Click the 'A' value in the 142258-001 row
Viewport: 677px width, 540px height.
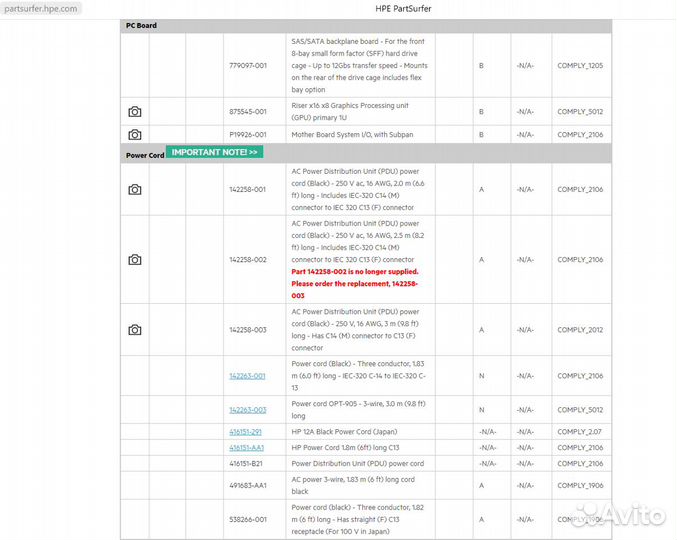coord(481,189)
